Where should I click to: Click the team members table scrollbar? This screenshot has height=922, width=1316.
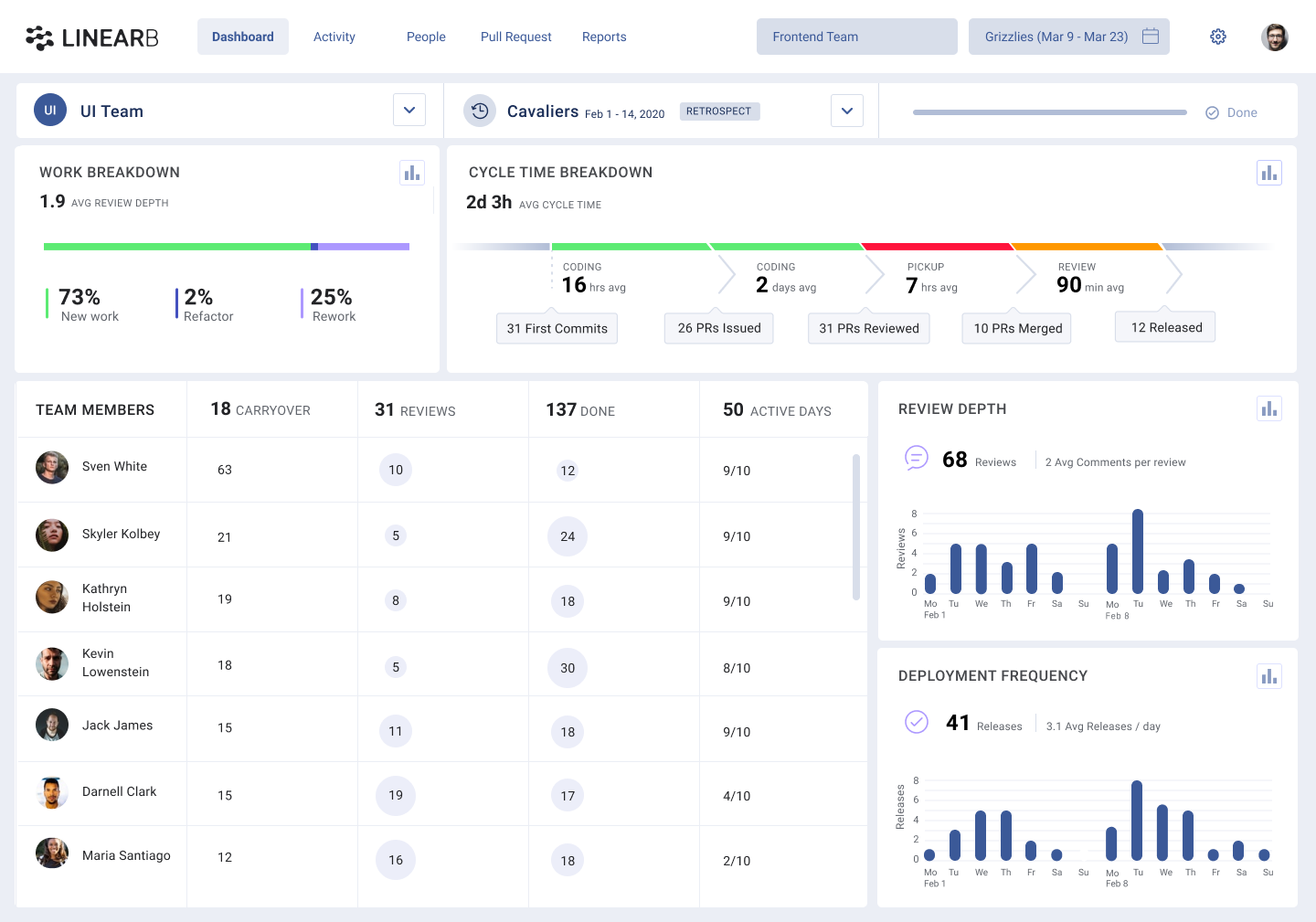[x=856, y=526]
